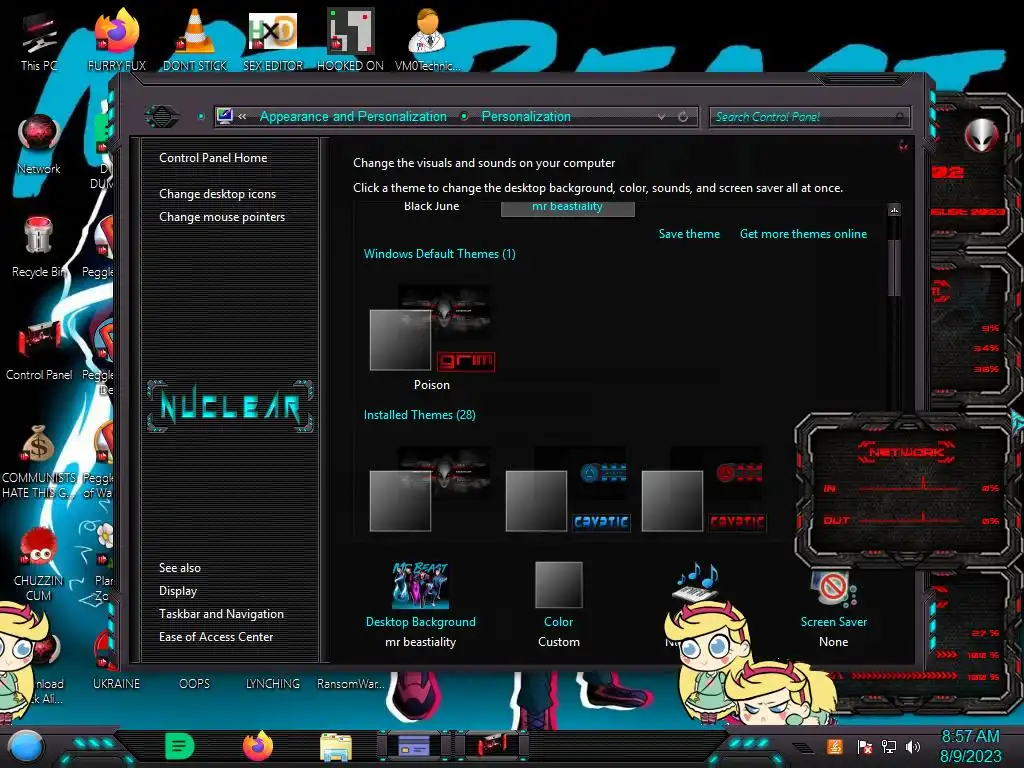Select the Black June theme
1024x768 pixels.
pos(432,206)
